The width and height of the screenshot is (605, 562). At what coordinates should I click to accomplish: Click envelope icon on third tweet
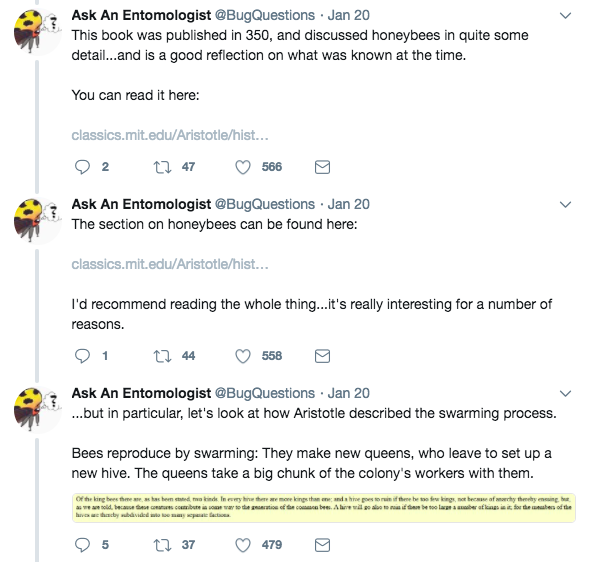coord(322,544)
